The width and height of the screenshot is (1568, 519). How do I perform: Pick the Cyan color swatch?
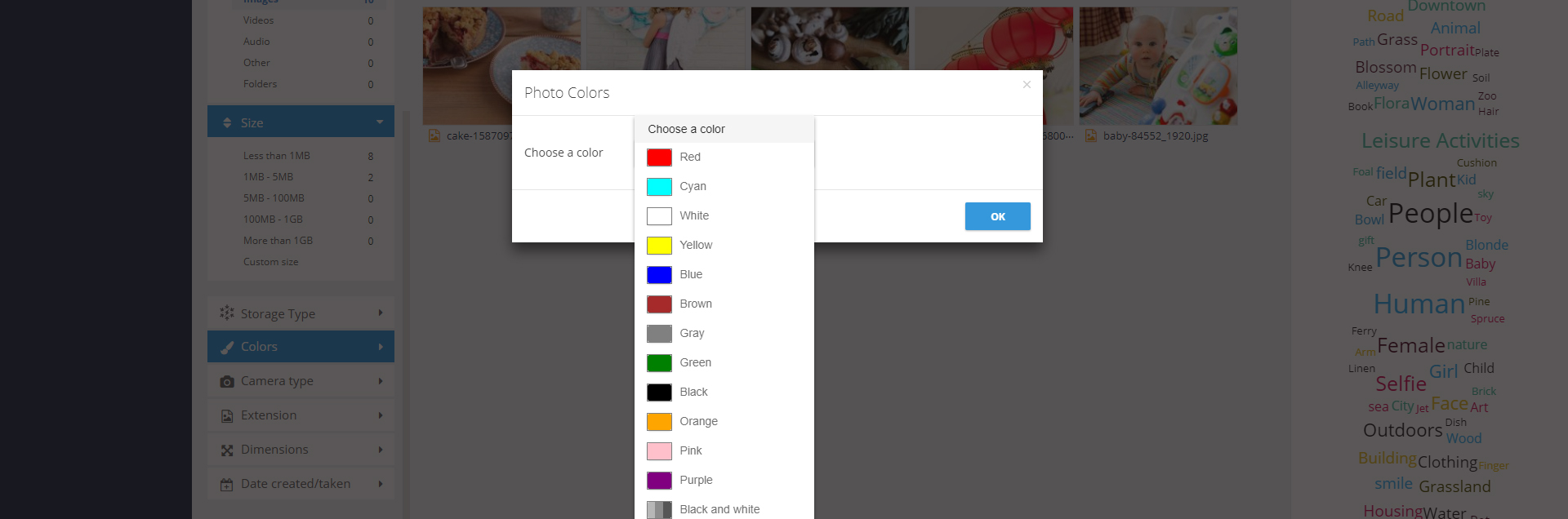tap(659, 187)
